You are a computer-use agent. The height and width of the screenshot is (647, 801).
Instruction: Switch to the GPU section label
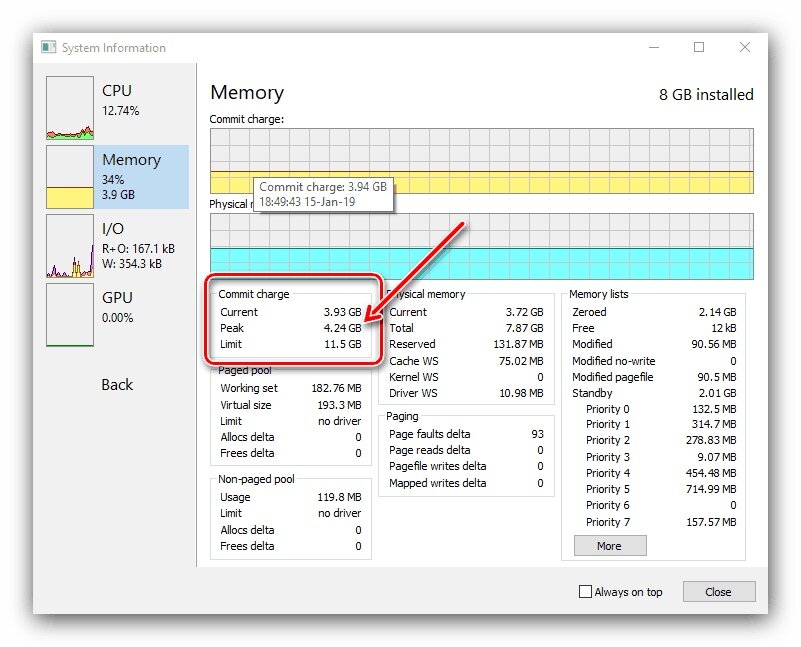(x=117, y=297)
